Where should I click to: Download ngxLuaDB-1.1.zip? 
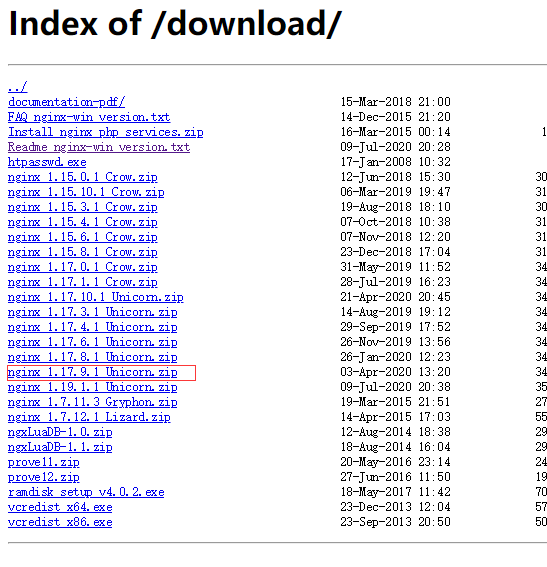point(60,447)
